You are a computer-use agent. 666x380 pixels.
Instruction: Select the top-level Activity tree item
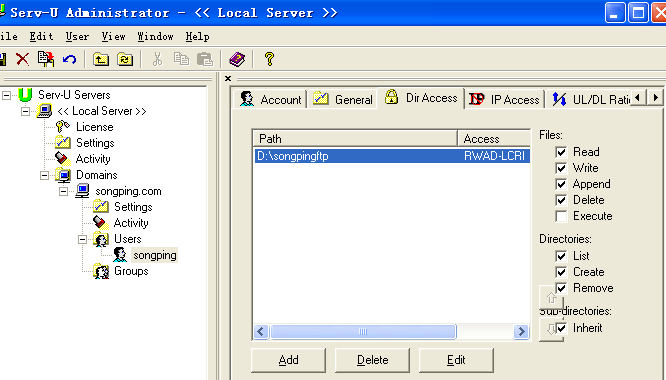[93, 159]
